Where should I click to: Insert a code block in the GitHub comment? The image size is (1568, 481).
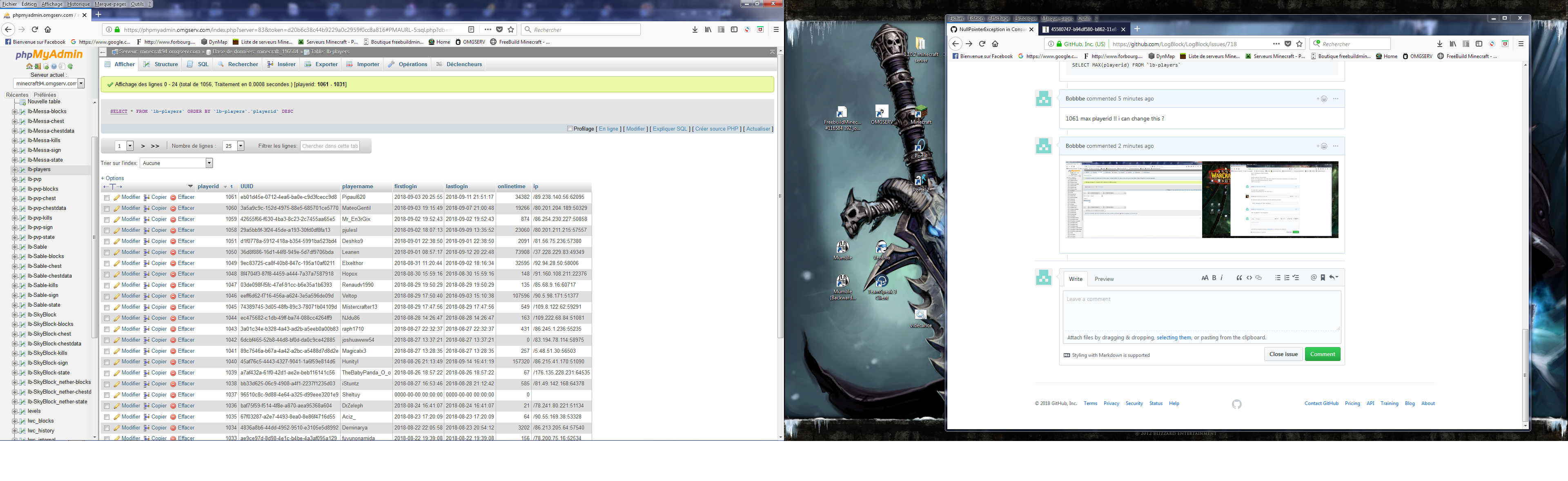(1249, 277)
